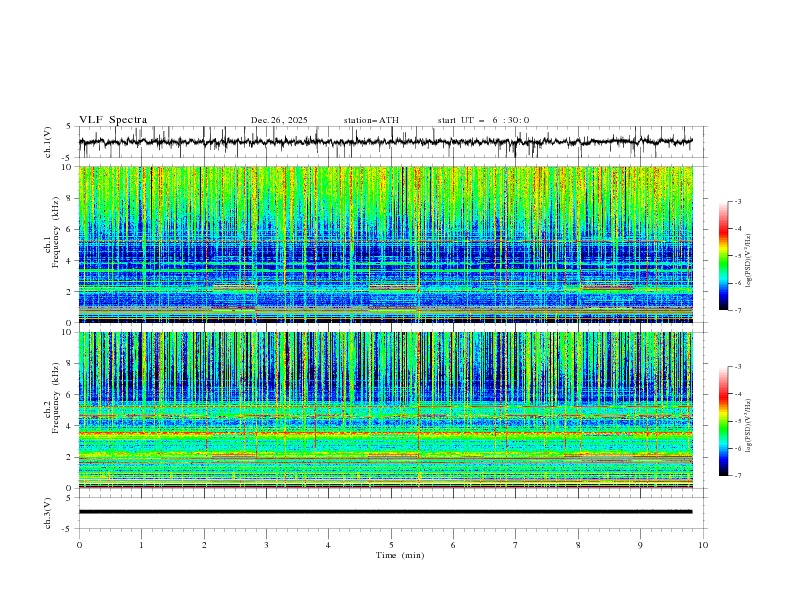This screenshot has height=612, width=792.
Task: Click the ch.3(V) flat black waveform trace
Action: pyautogui.click(x=385, y=512)
